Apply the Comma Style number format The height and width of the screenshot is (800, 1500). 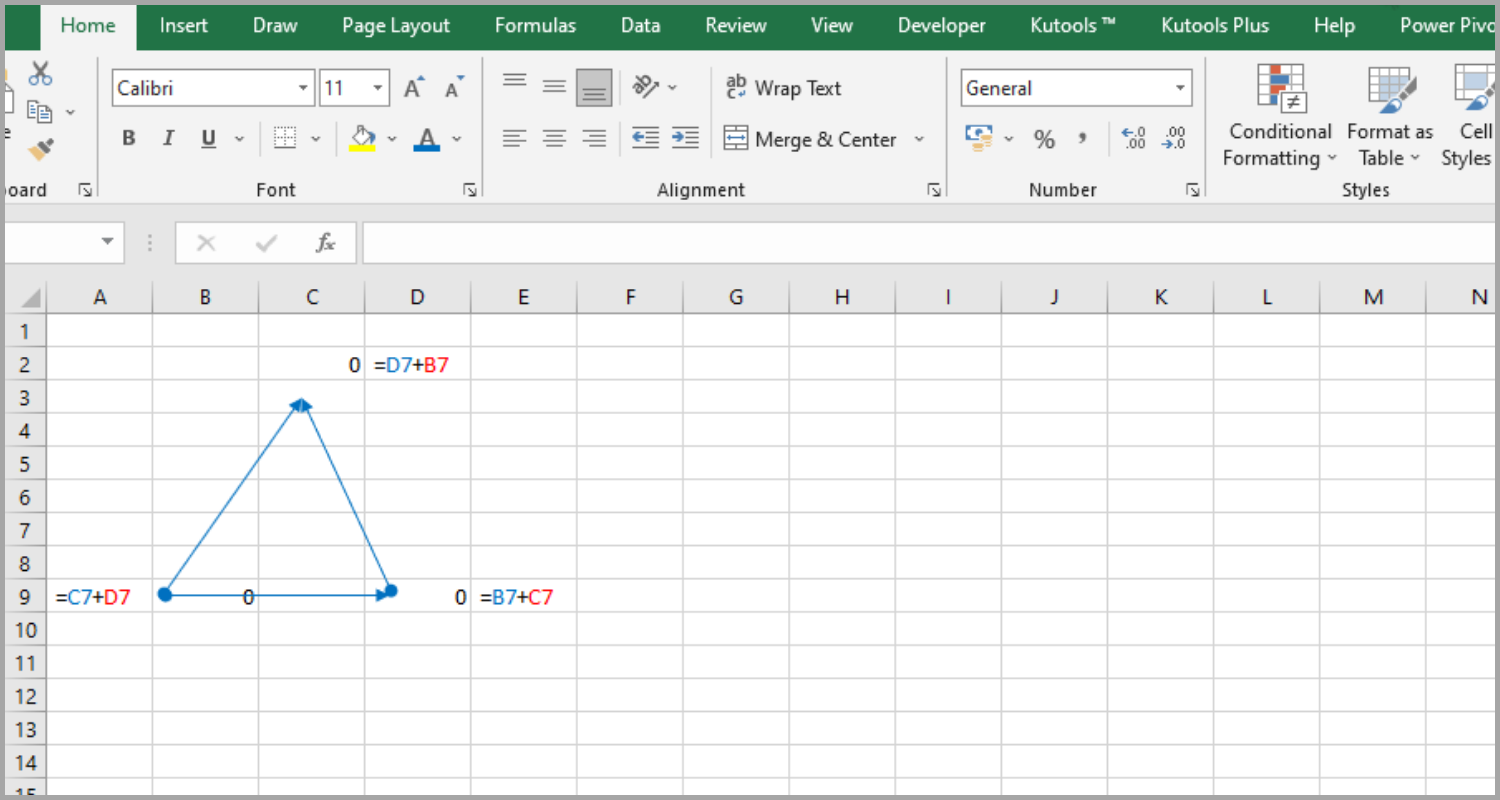1082,138
